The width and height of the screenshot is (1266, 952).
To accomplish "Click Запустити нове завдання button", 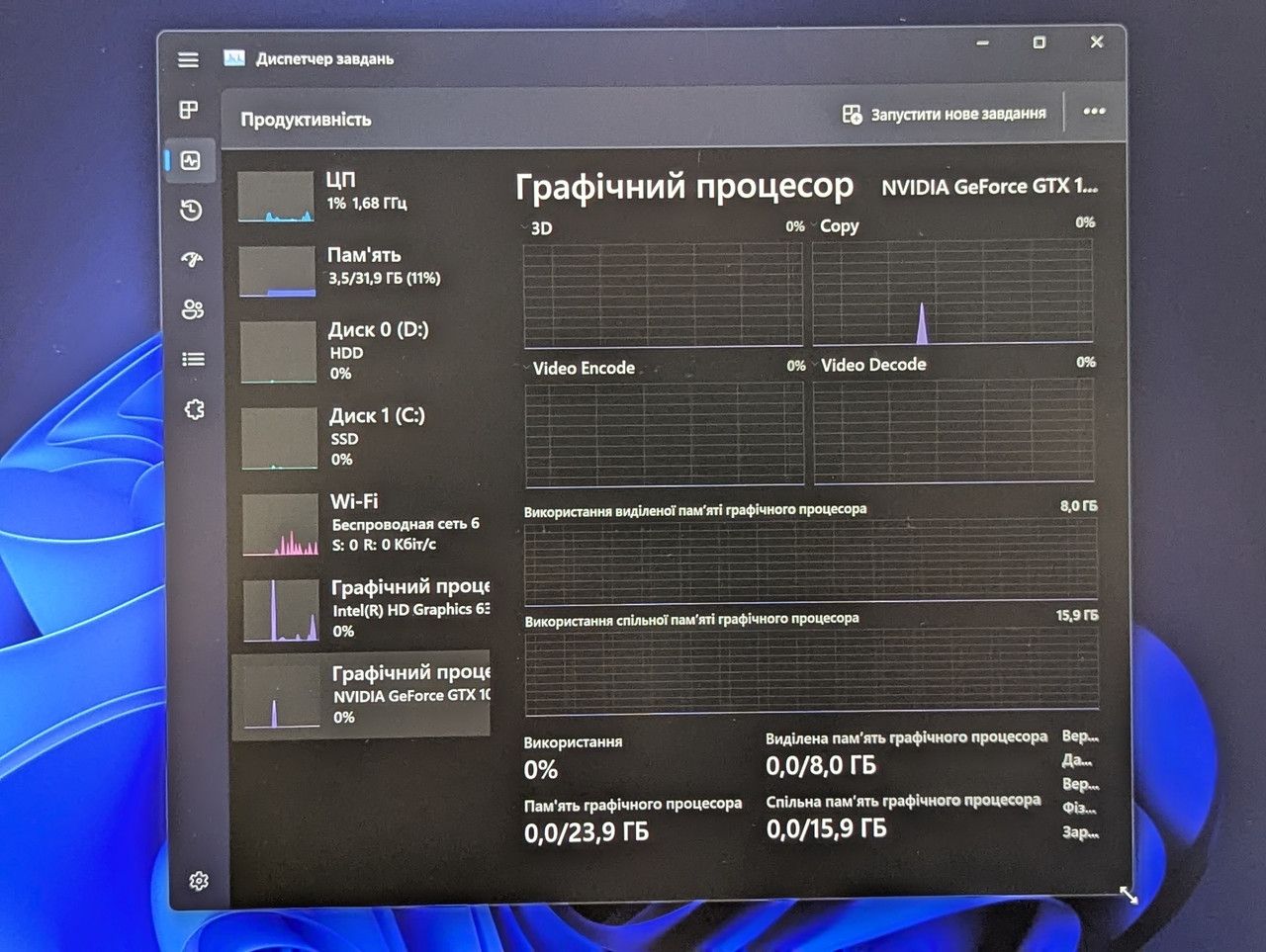I will point(945,114).
